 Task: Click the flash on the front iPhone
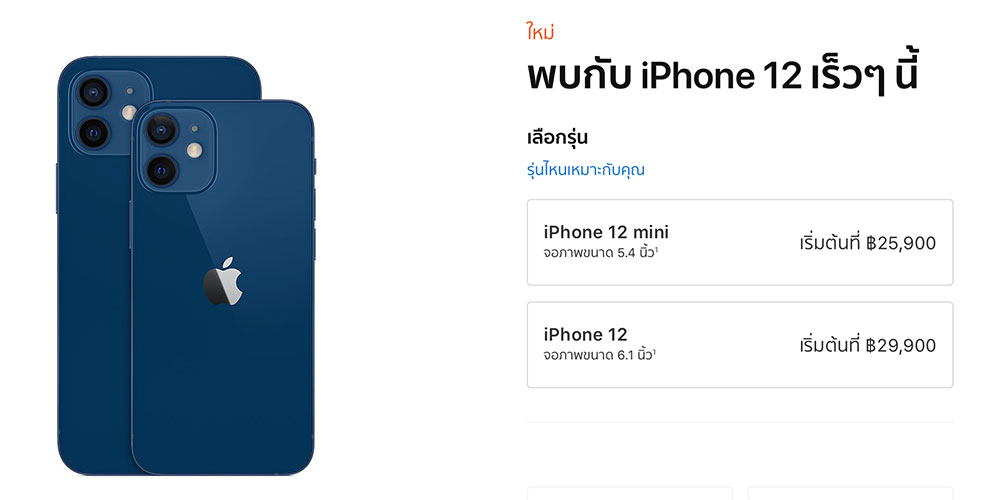click(x=195, y=151)
